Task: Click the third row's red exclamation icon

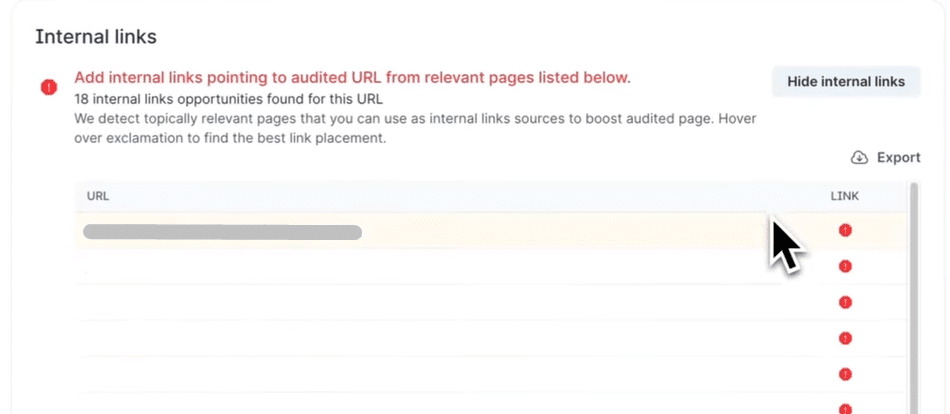Action: [845, 302]
